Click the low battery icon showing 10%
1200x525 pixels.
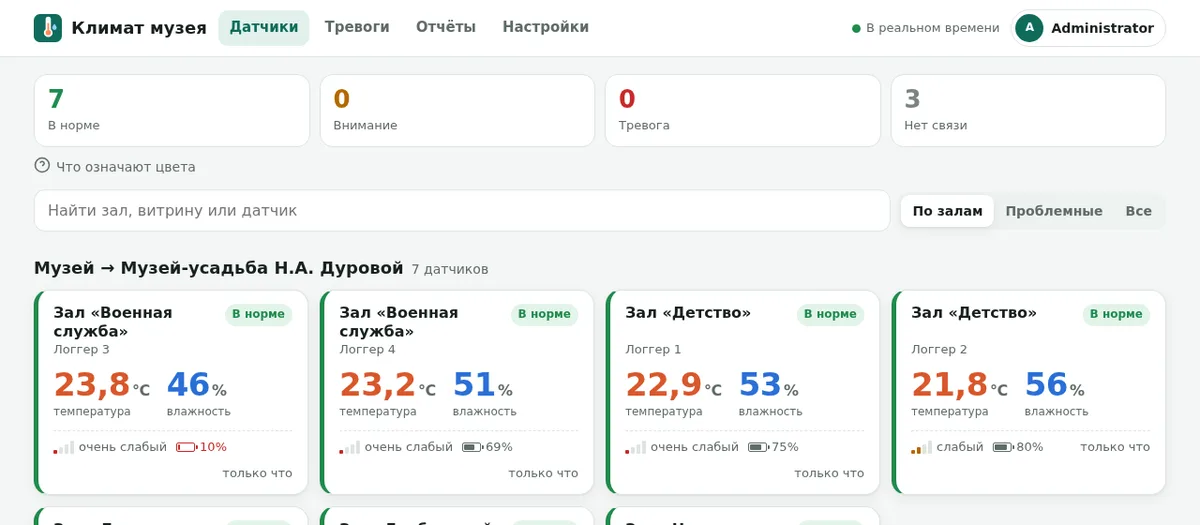click(186, 447)
